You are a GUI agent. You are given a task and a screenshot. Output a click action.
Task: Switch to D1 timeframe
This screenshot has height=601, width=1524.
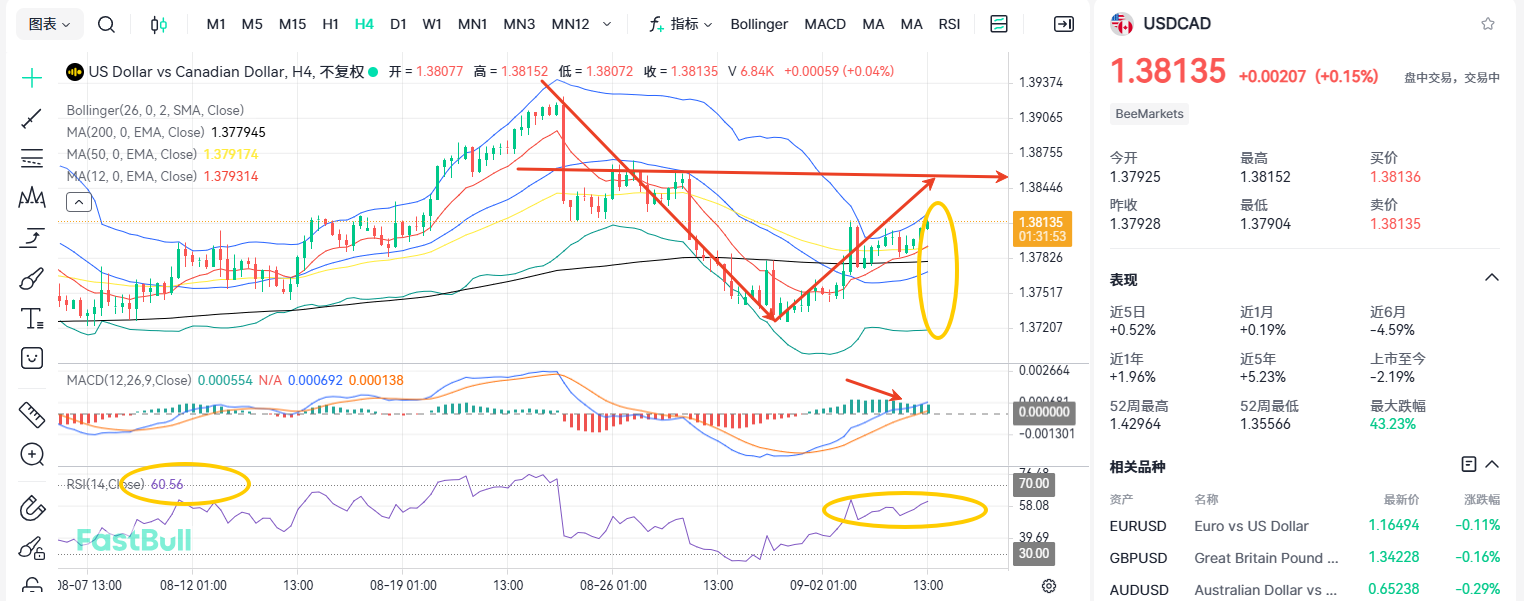click(x=398, y=24)
